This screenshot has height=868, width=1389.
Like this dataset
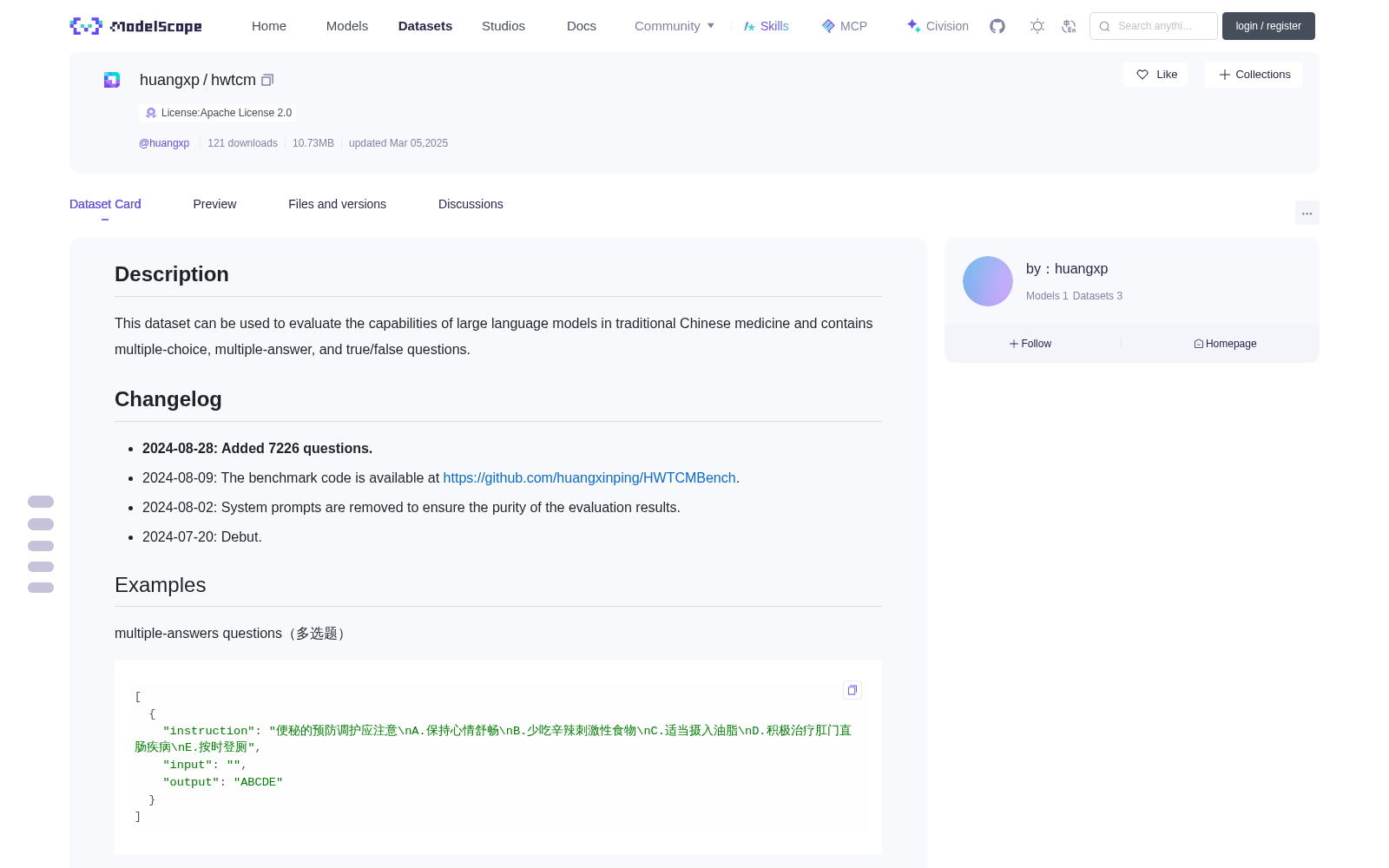[1156, 75]
